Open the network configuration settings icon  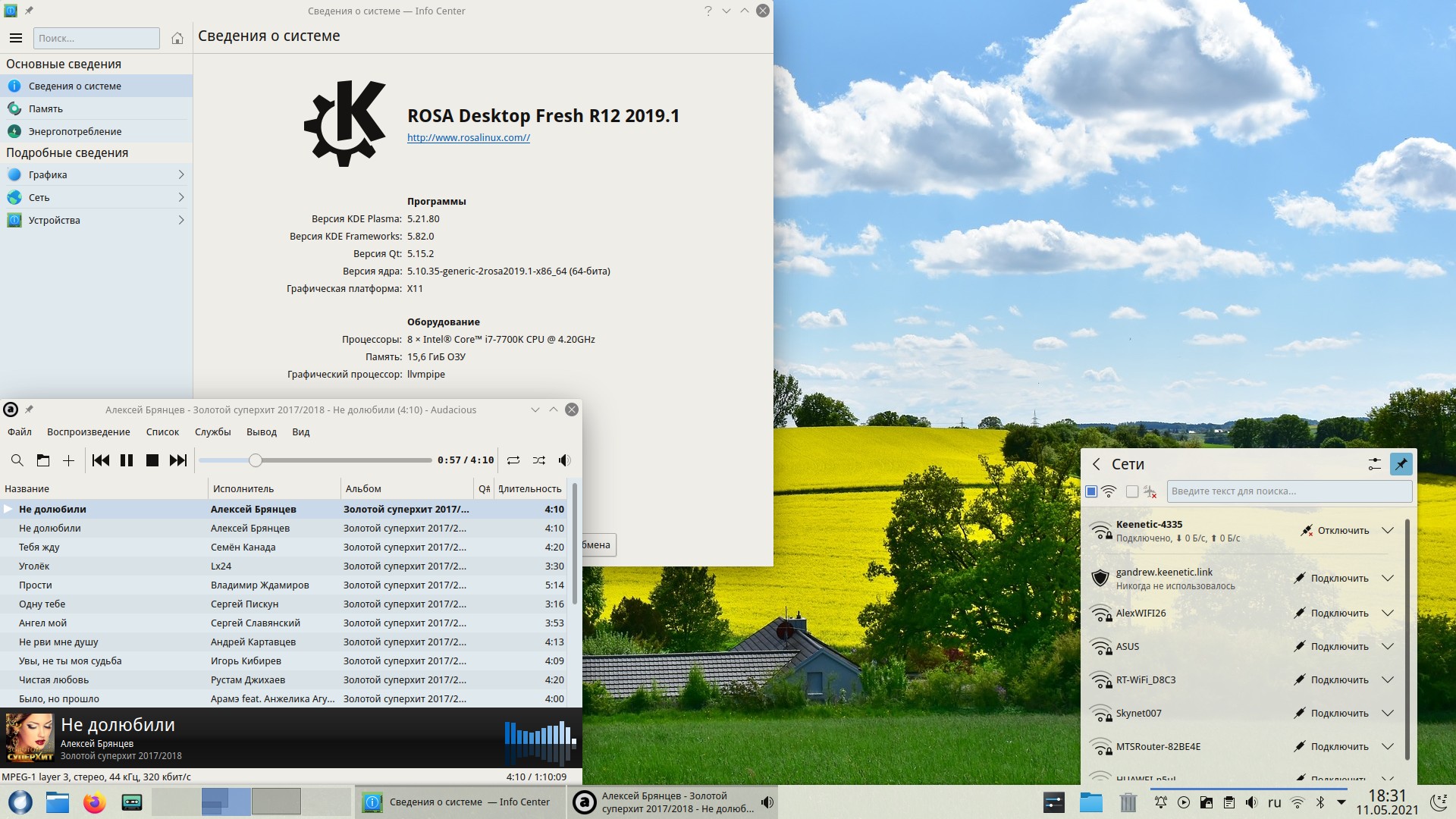click(x=1374, y=464)
